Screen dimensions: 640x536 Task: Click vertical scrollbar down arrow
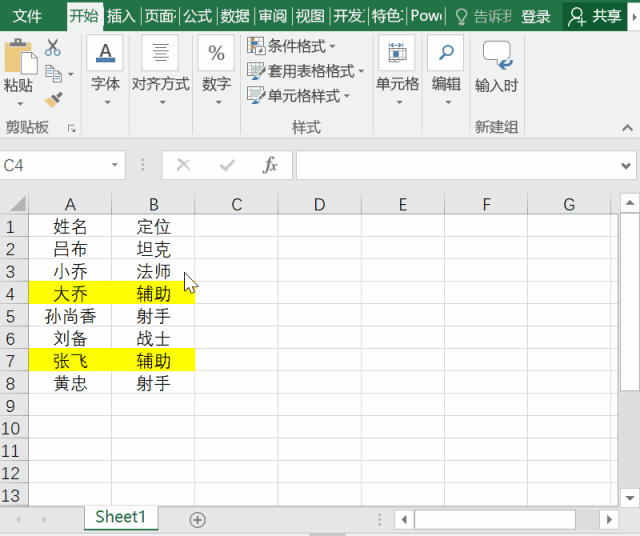629,498
